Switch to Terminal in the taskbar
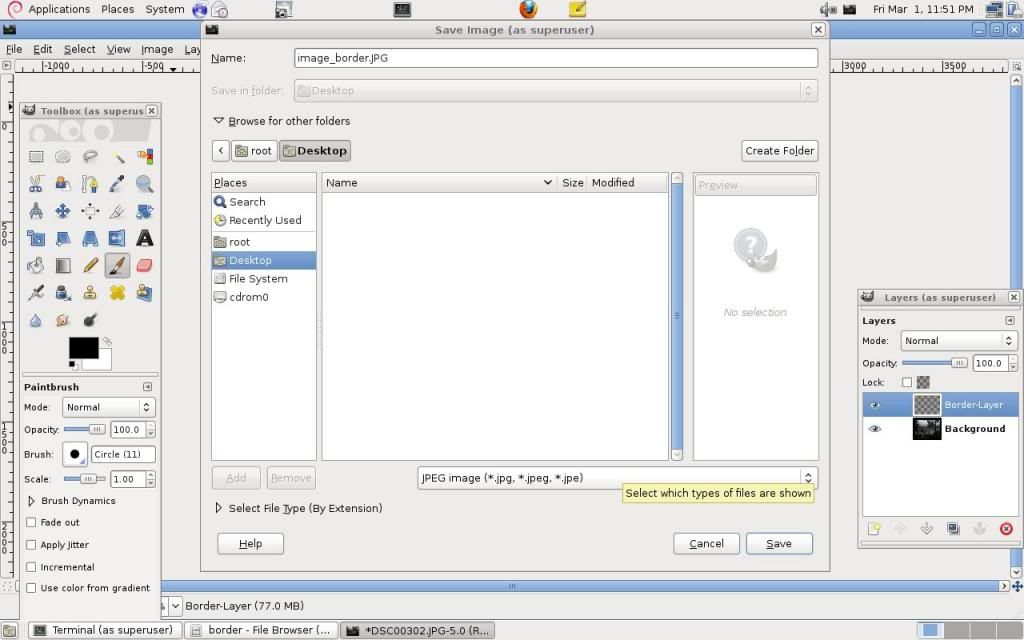 106,630
